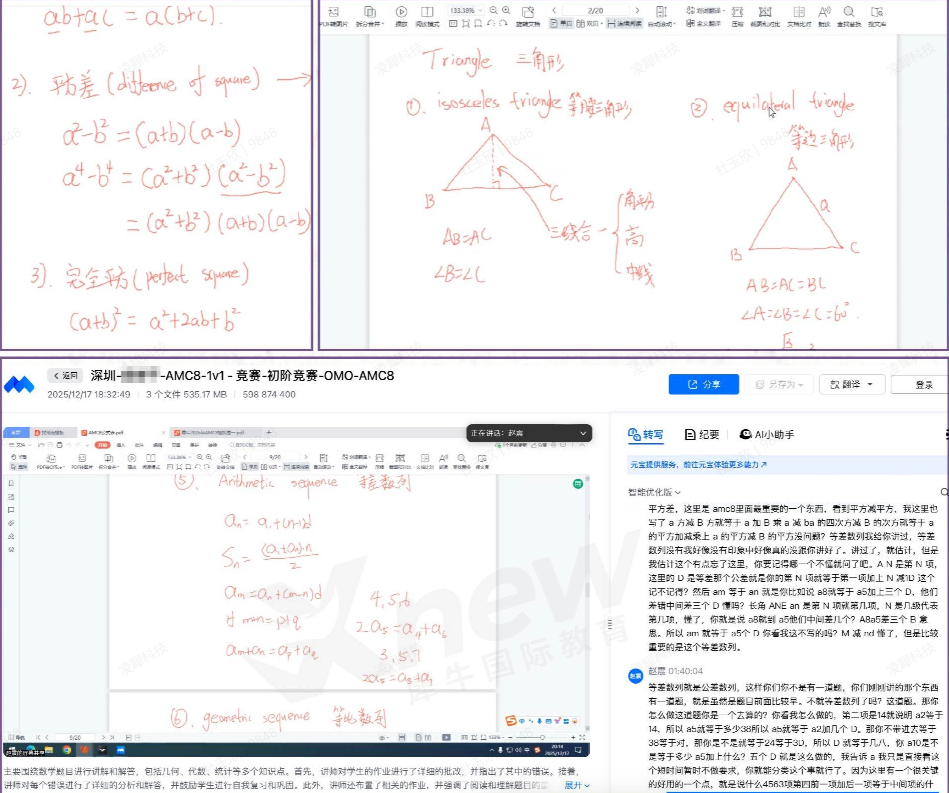Viewport: 949px width, 793px height.
Task: Zoom in with the plus magnifier
Action: point(506,10)
